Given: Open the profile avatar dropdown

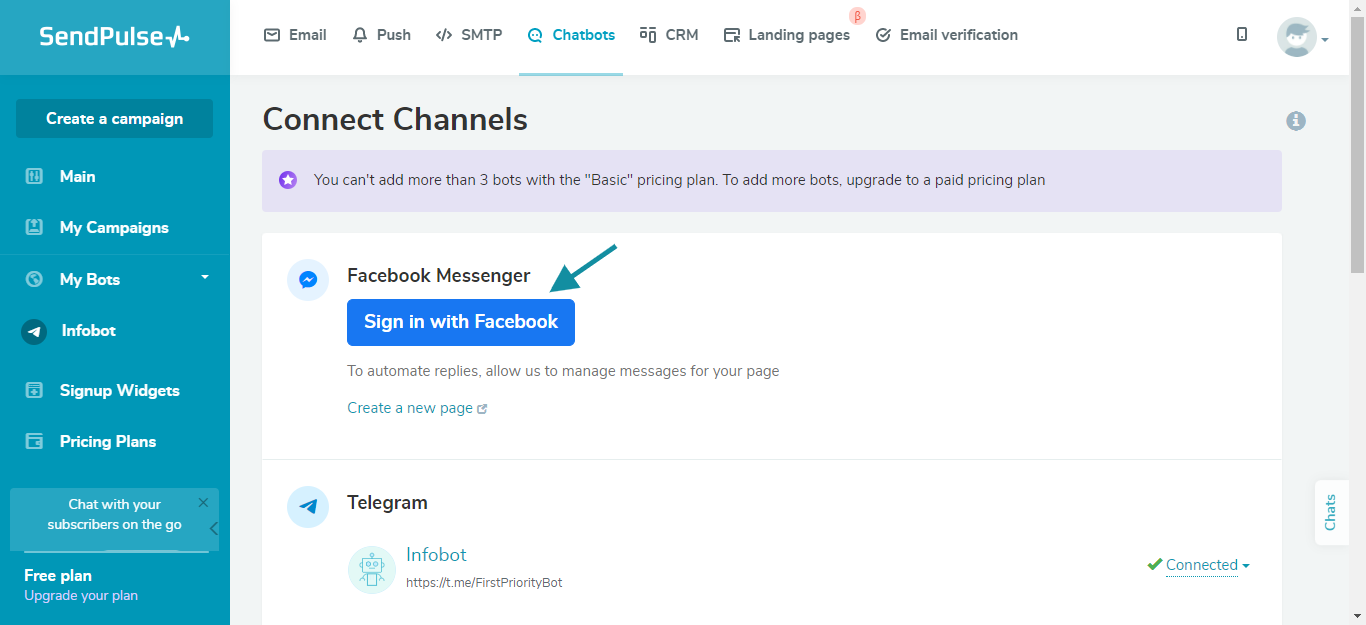Looking at the screenshot, I should tap(1297, 38).
